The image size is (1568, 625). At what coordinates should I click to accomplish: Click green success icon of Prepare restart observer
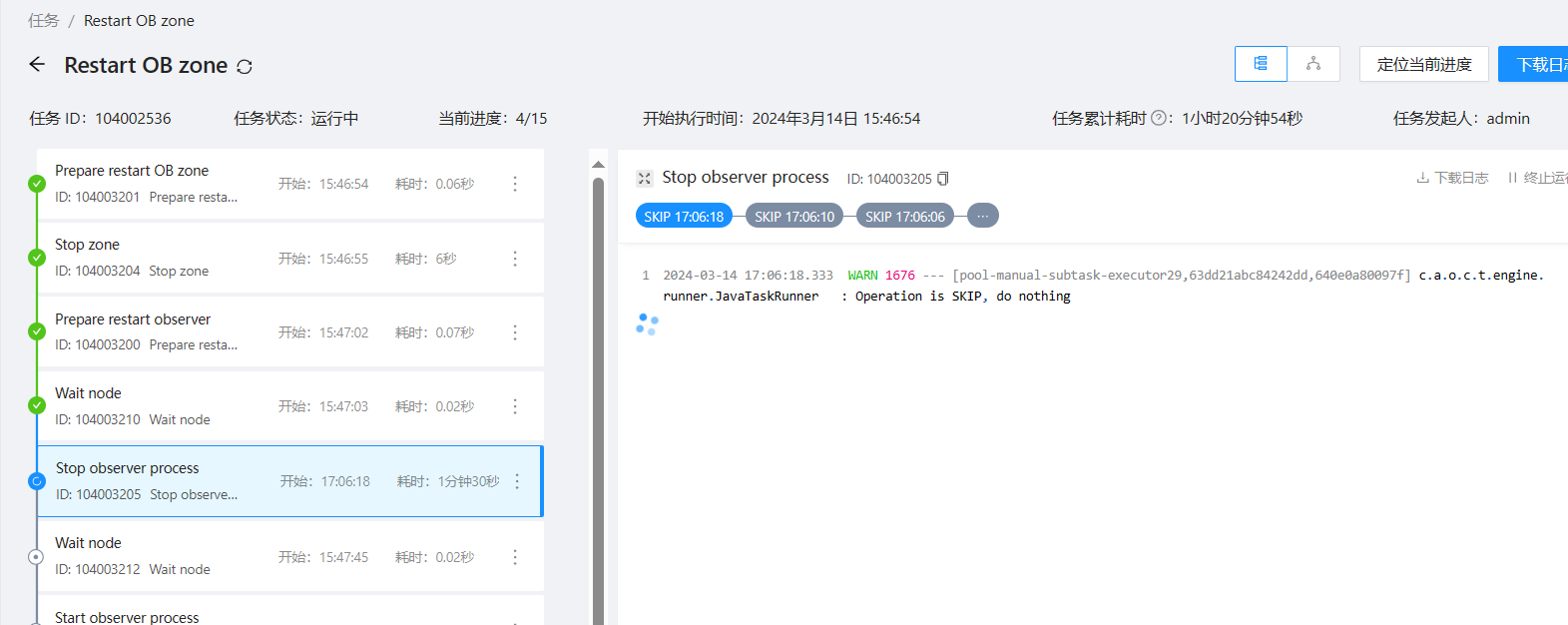coord(37,331)
